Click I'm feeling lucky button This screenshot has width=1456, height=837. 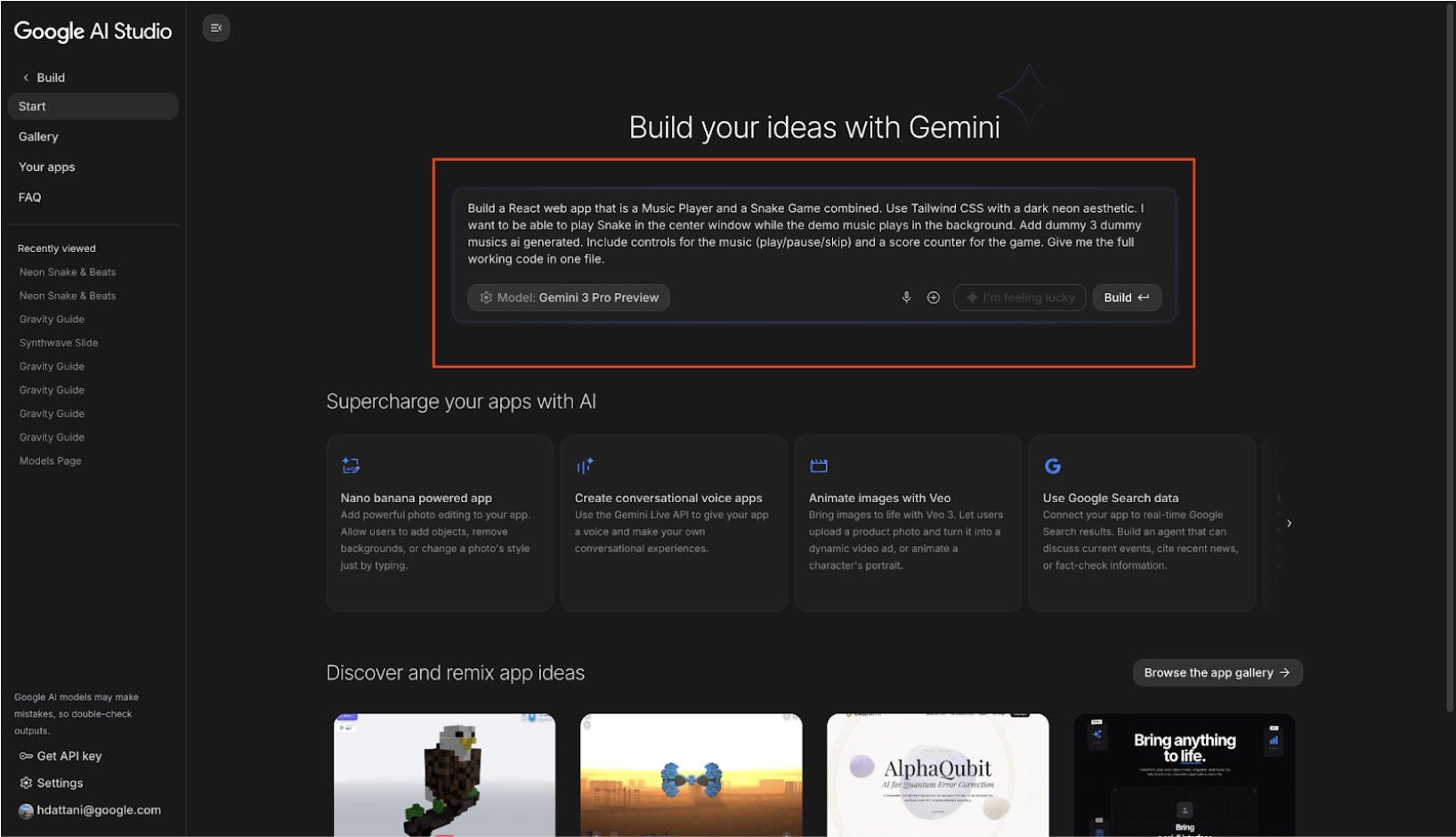(1019, 297)
